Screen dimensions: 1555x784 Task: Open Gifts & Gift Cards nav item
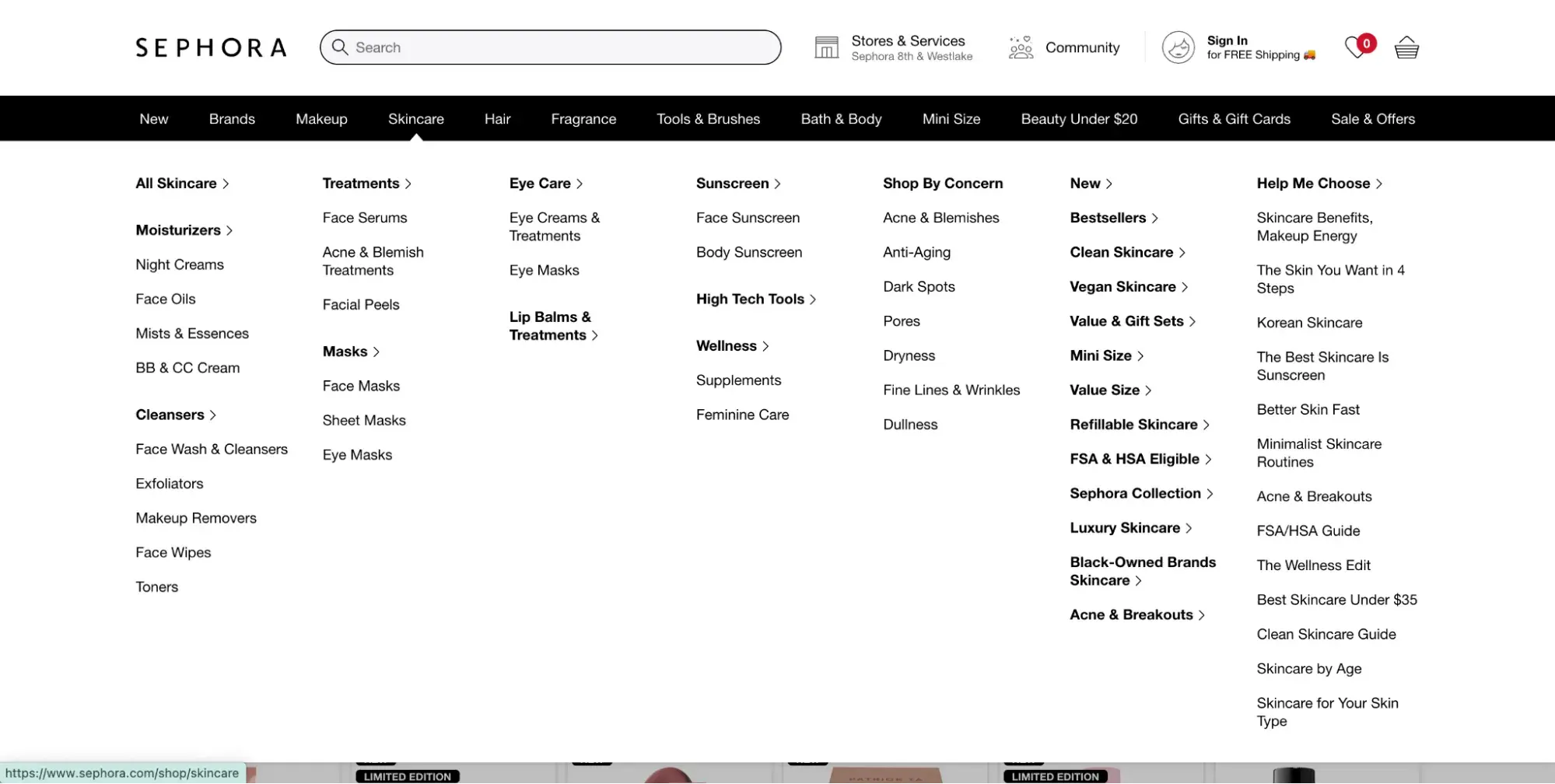1234,119
